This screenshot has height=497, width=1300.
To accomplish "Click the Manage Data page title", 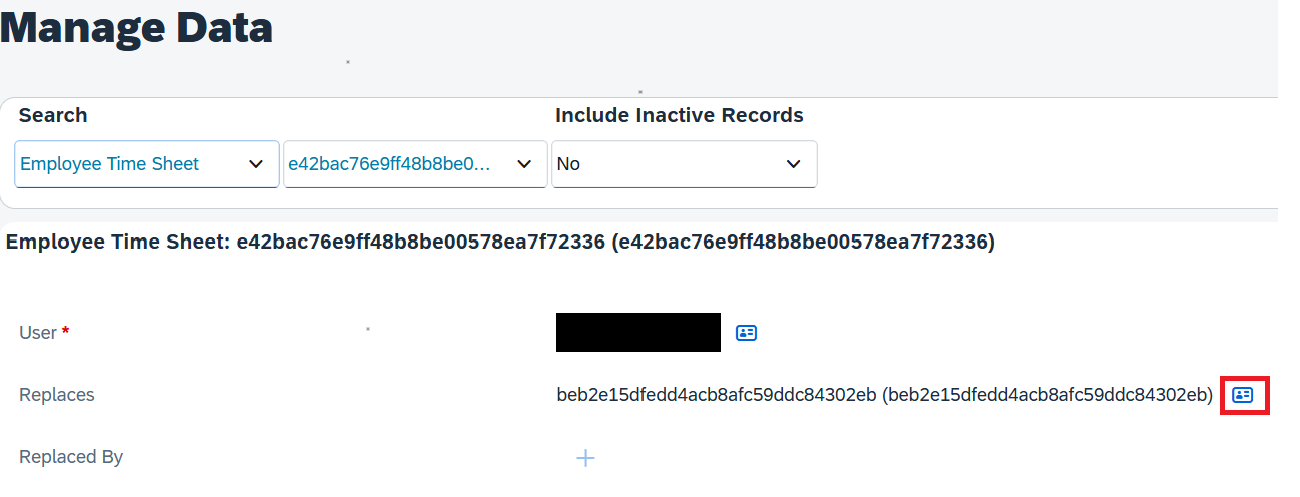I will pos(137,27).
